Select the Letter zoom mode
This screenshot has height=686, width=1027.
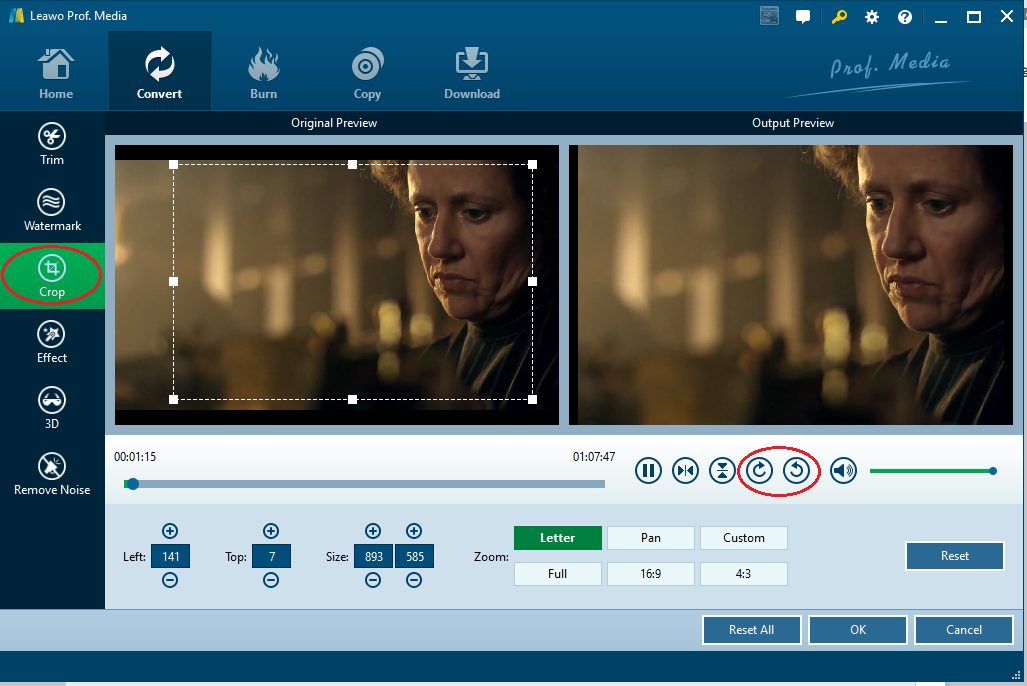click(x=557, y=538)
